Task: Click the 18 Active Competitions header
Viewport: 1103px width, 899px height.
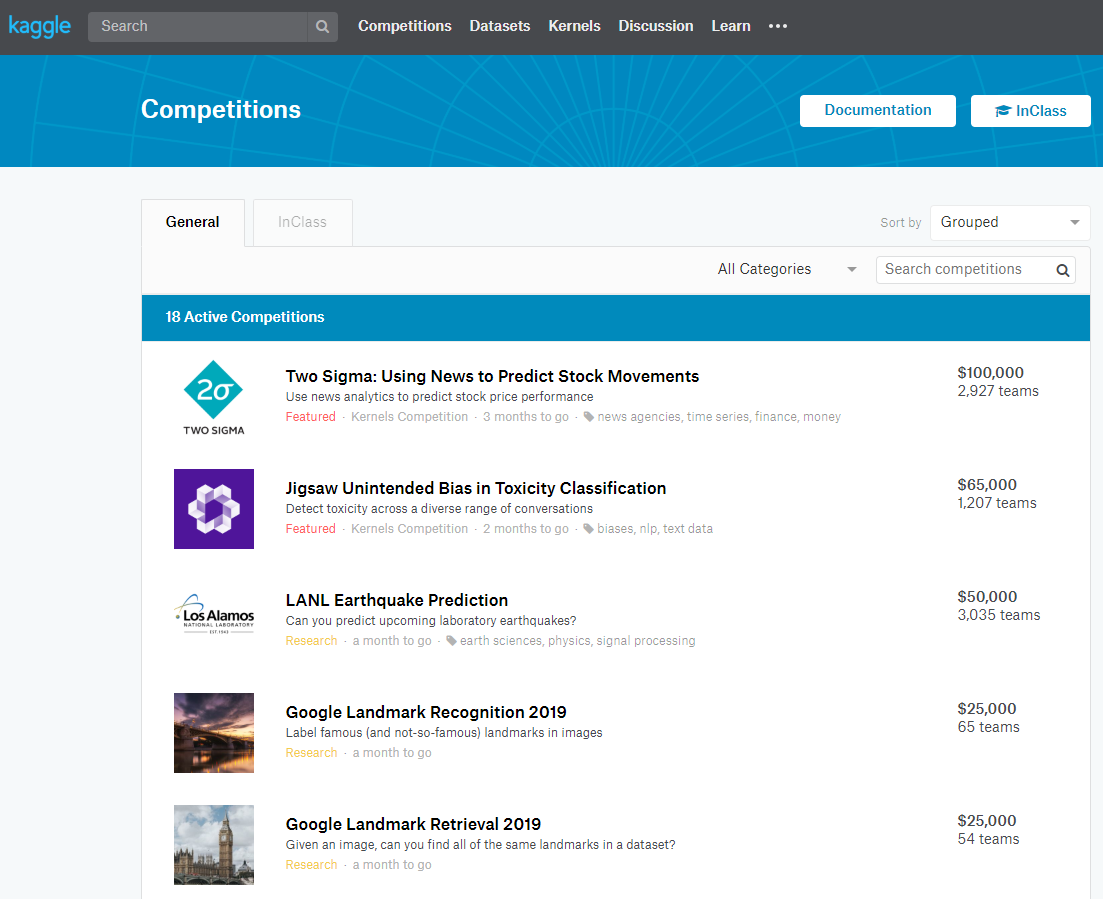Action: click(x=245, y=317)
